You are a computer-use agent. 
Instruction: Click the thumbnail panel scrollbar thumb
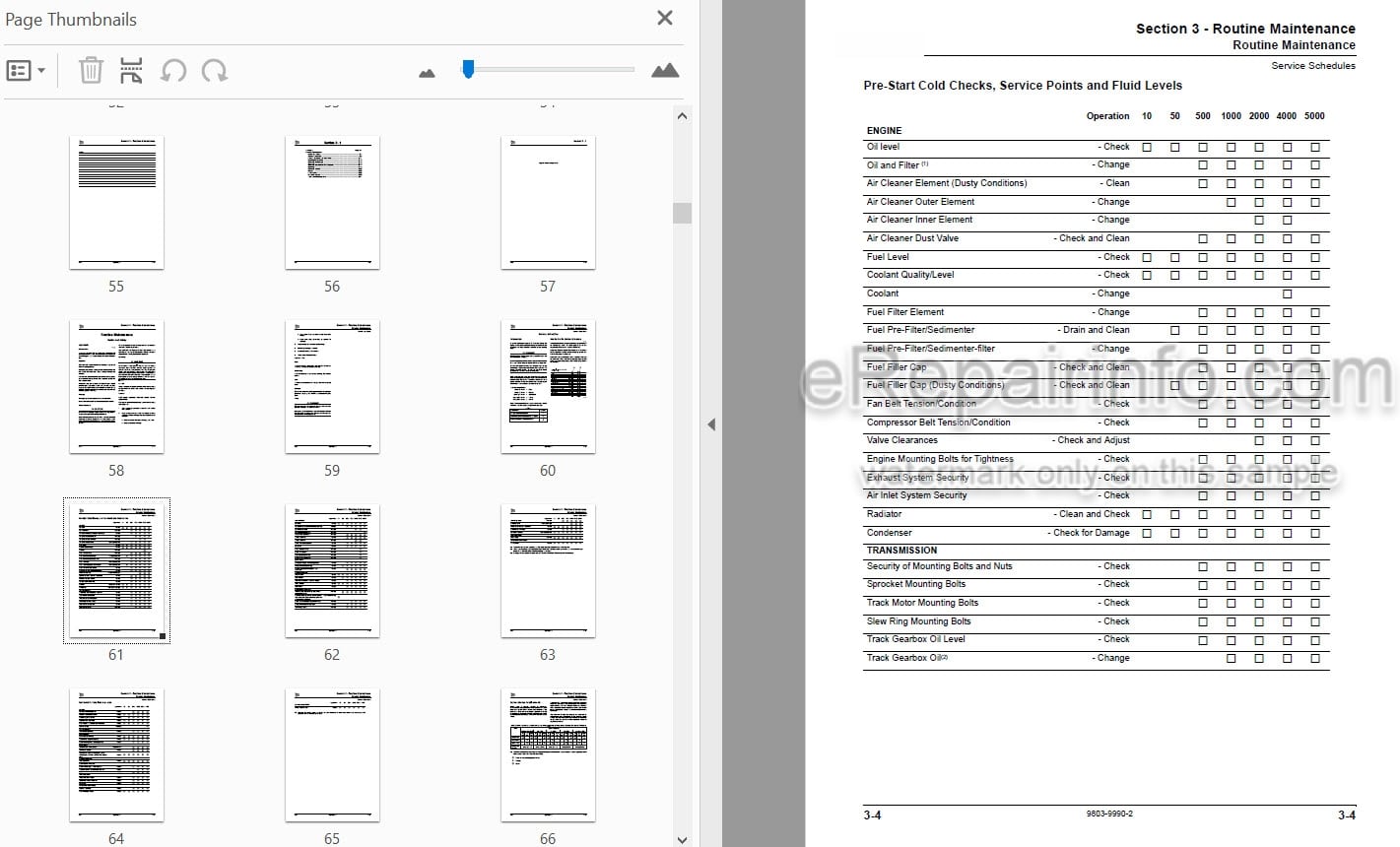682,213
